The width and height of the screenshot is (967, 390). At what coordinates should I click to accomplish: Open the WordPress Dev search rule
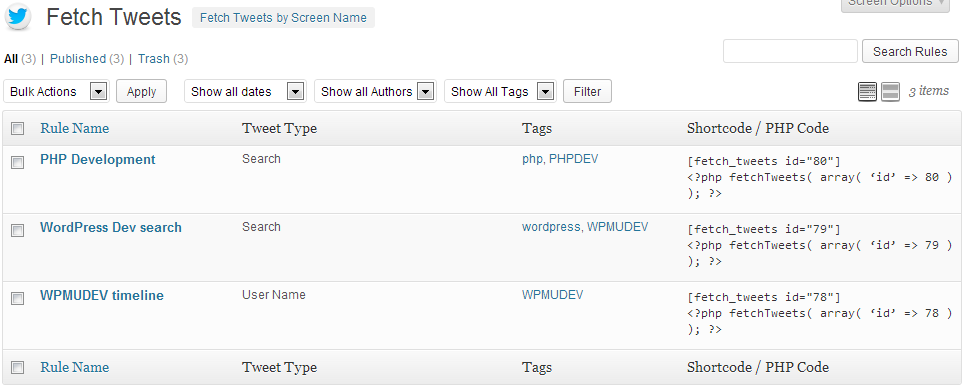point(111,227)
